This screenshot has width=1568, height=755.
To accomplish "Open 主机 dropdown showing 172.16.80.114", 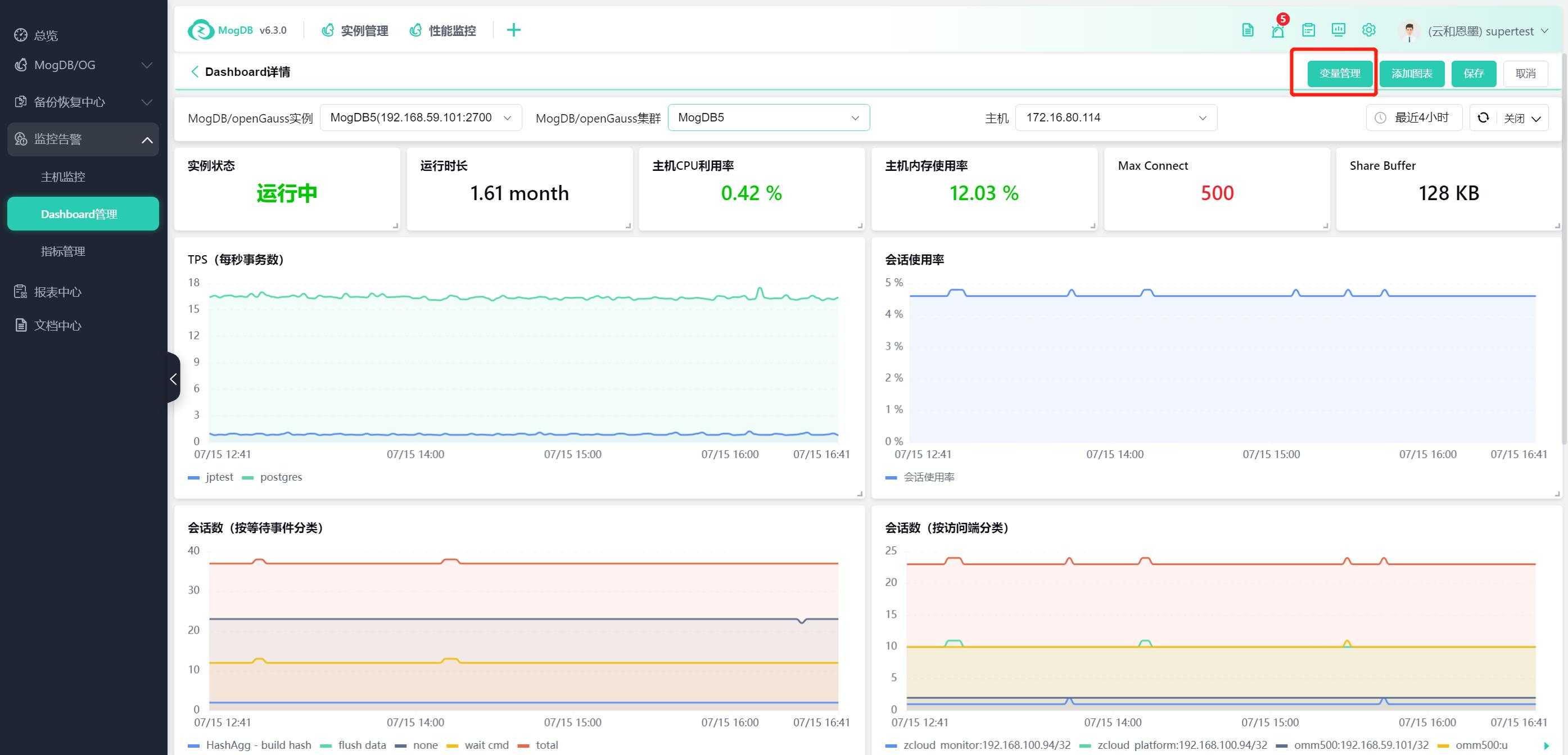I will click(x=1117, y=117).
